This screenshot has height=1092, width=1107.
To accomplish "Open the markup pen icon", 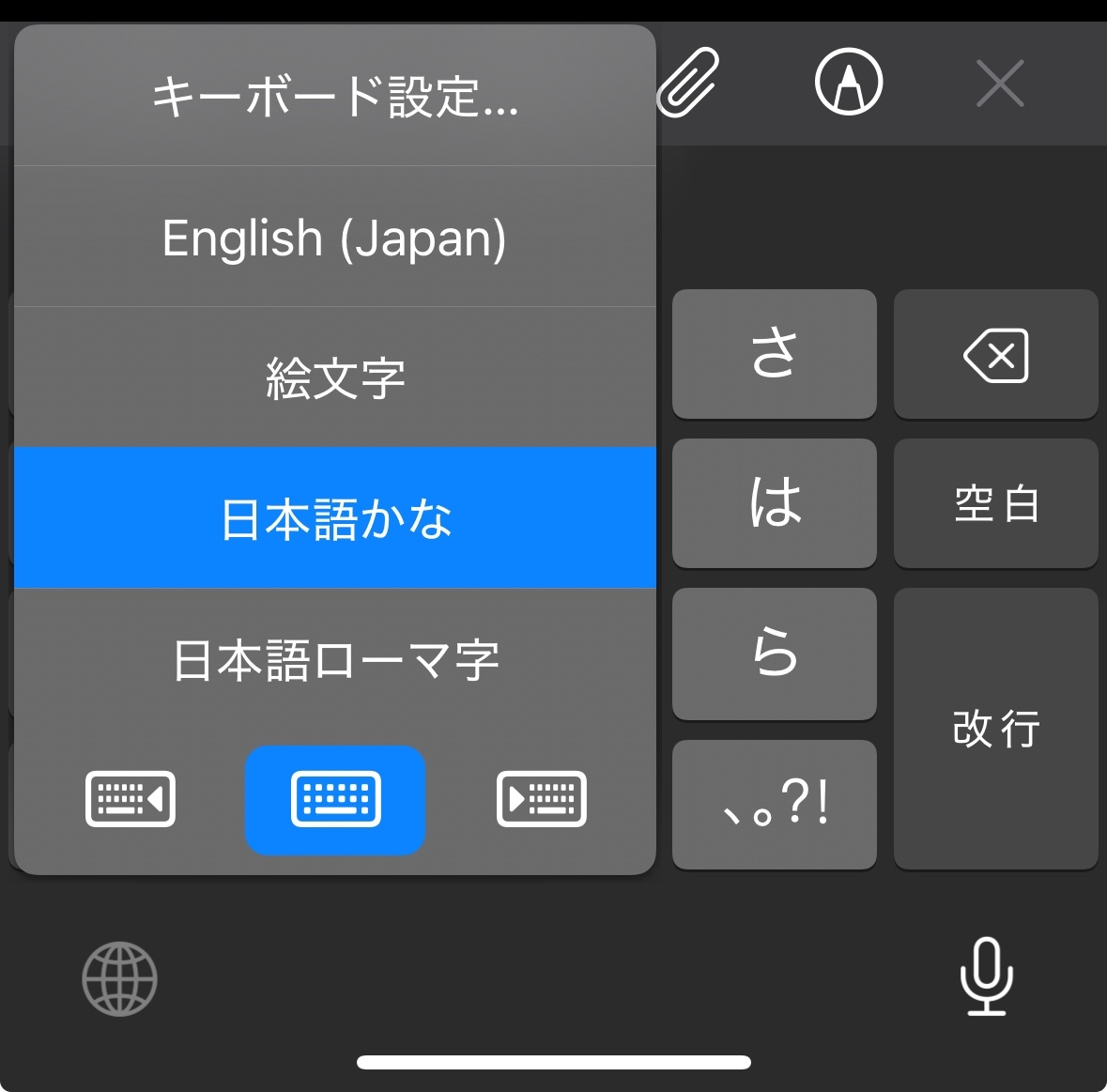I will pos(849,82).
